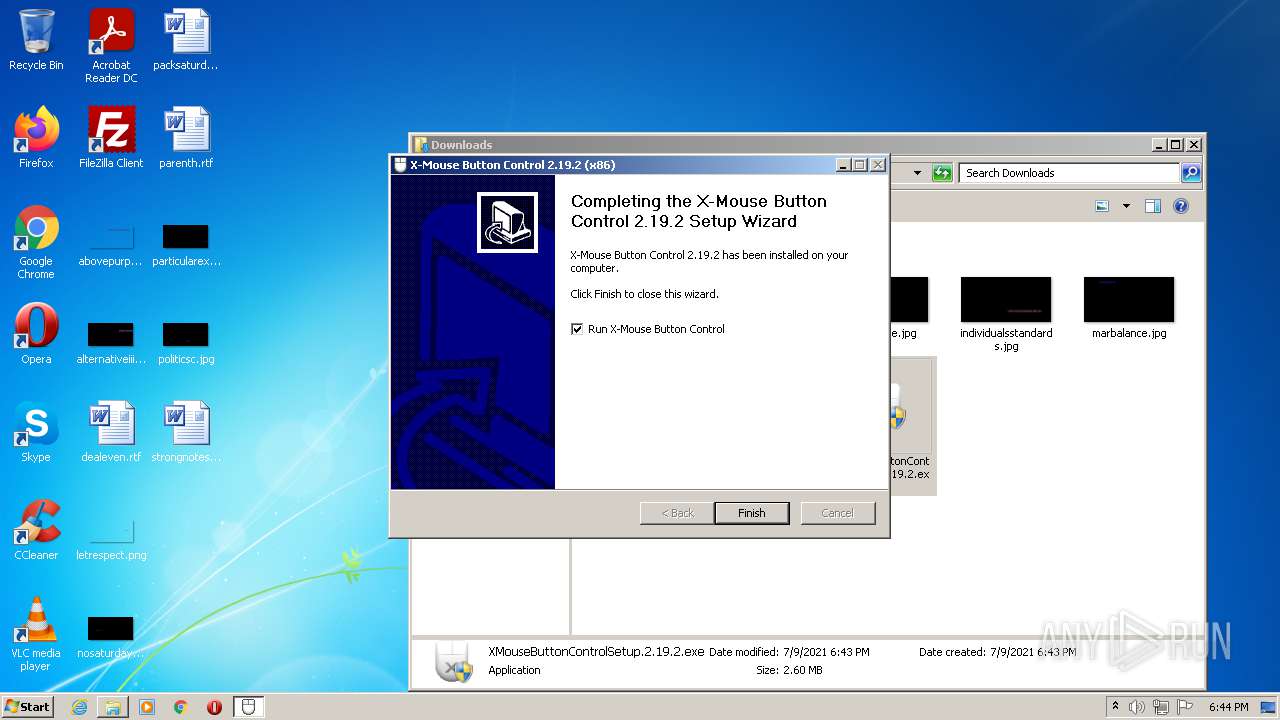The image size is (1280, 720).
Task: Open the media player taskbar icon
Action: 147,707
